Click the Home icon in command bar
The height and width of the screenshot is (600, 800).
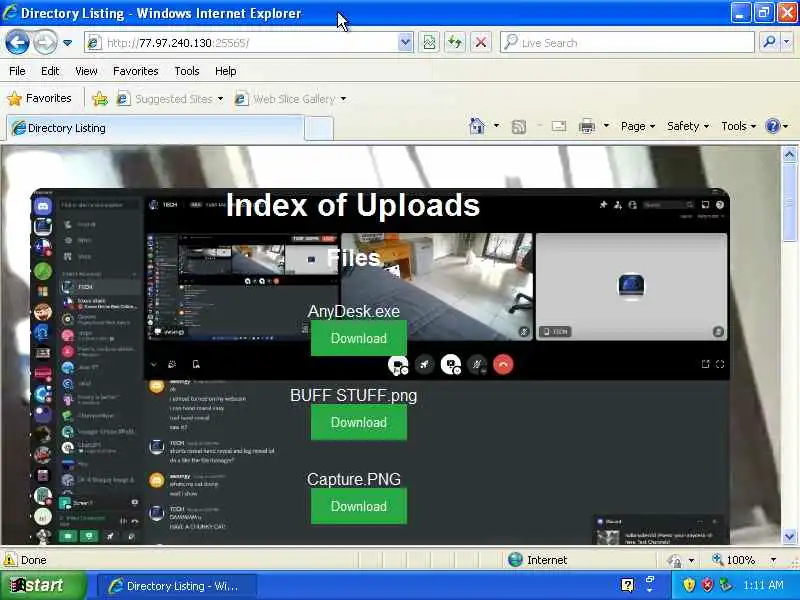477,126
